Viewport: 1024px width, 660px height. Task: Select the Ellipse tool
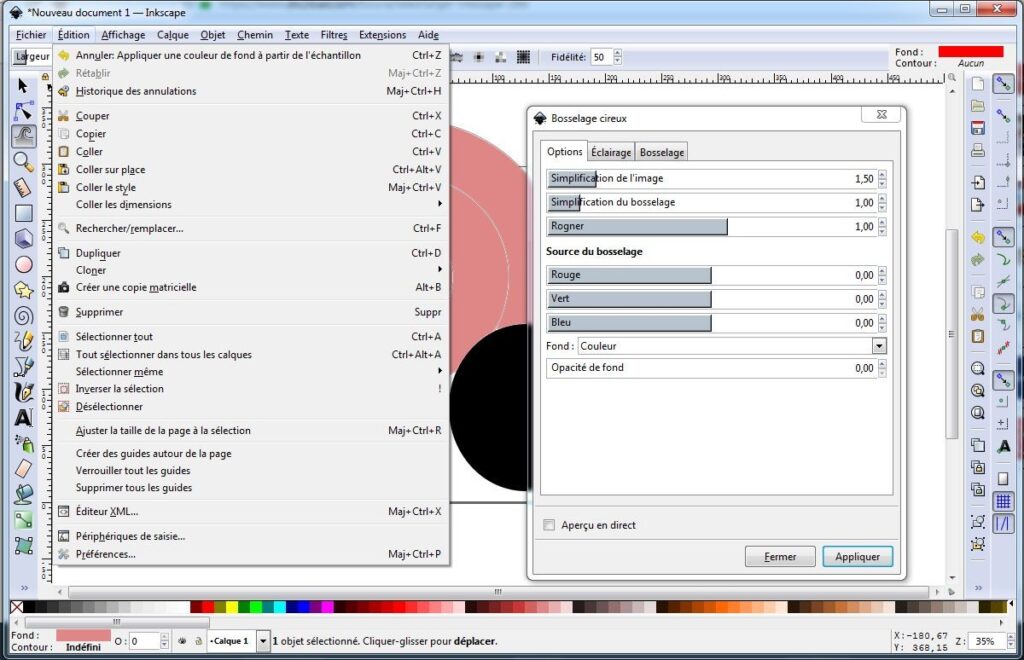tap(22, 264)
